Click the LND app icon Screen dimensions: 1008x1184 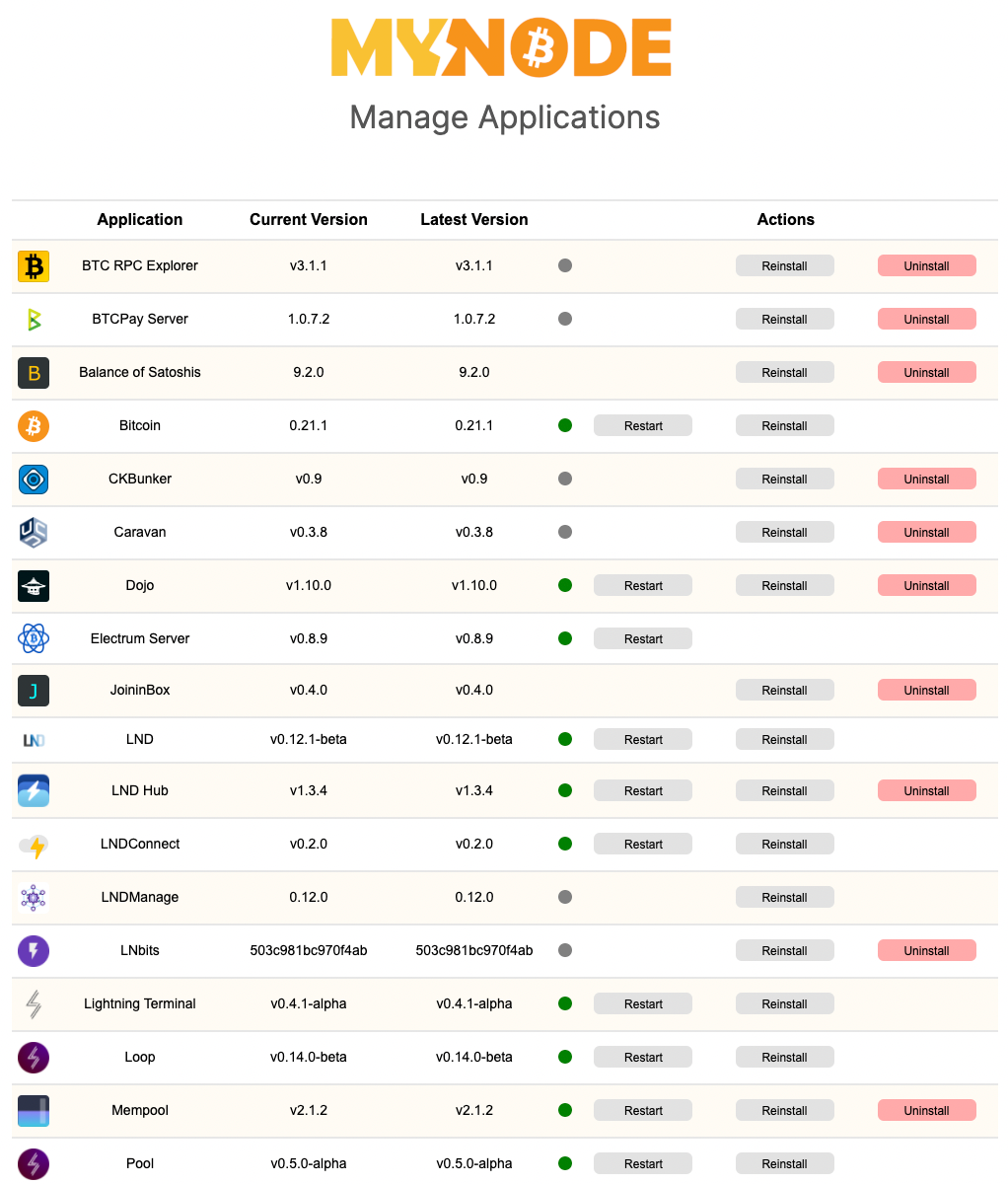click(x=34, y=740)
